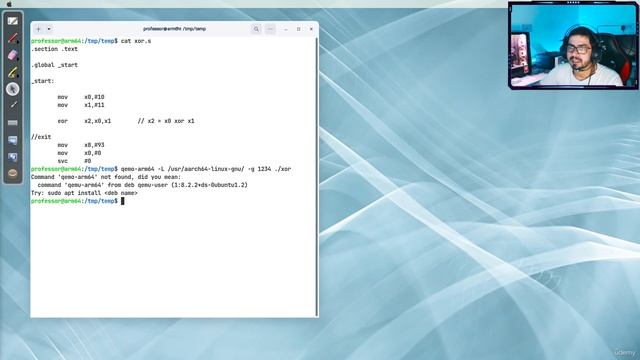Click the 'mov x0,#10' instruction
Image resolution: width=640 pixels, height=360 pixels.
[x=81, y=97]
